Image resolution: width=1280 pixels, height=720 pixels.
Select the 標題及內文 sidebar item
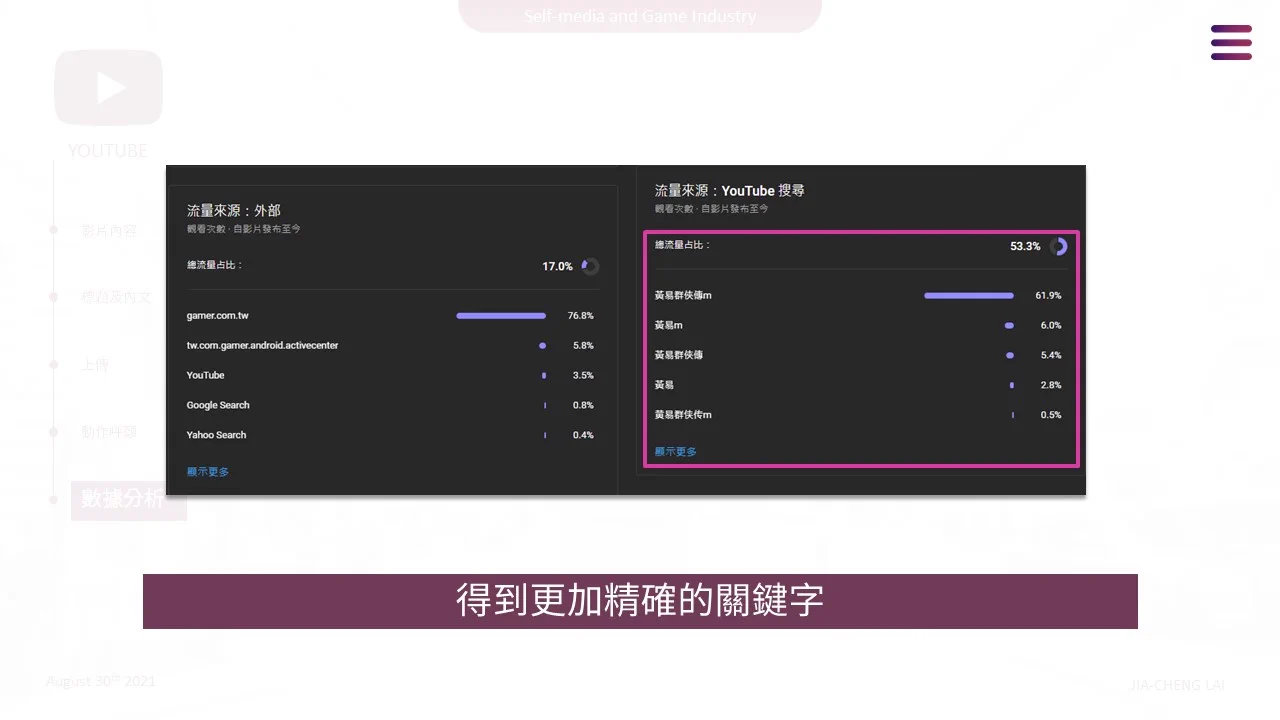coord(116,297)
